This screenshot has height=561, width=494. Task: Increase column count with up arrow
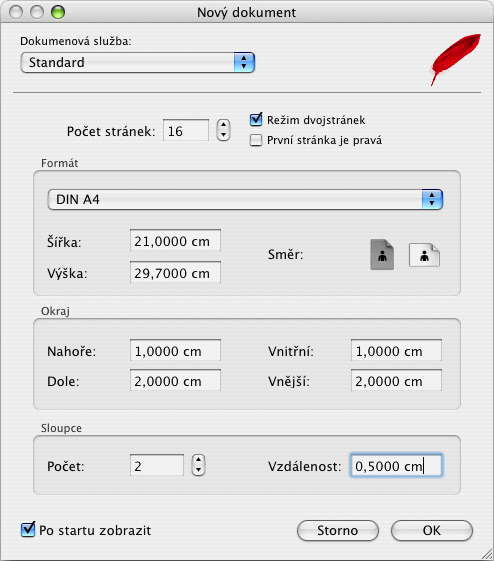[x=199, y=460]
